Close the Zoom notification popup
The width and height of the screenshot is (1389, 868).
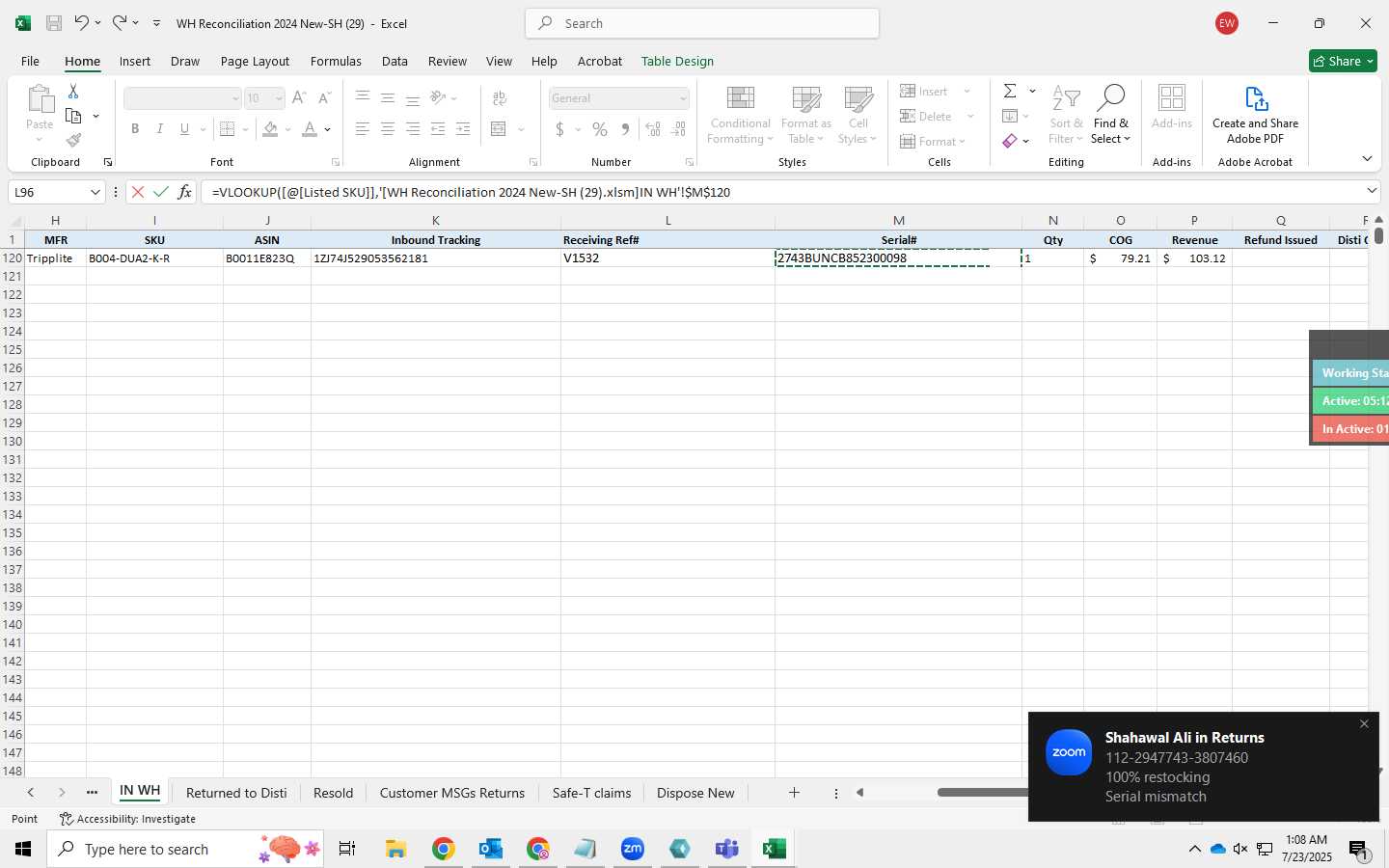(1364, 724)
